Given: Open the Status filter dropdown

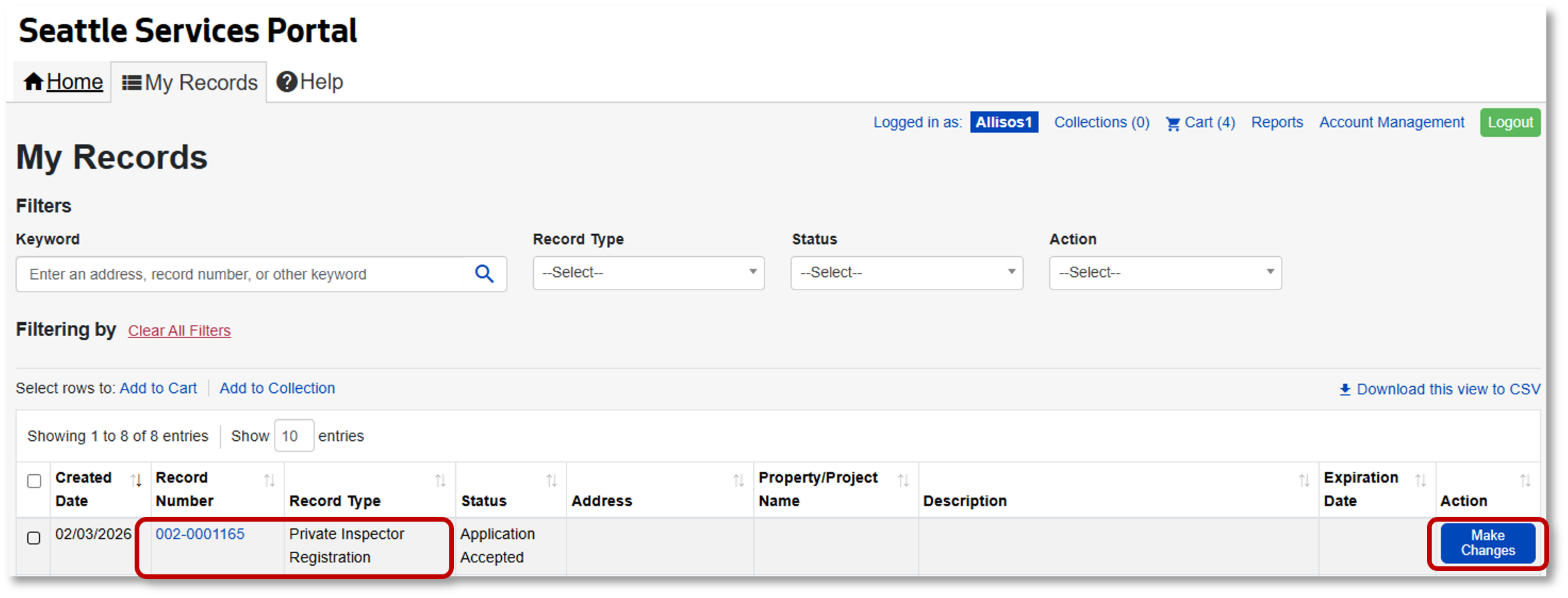Looking at the screenshot, I should coord(907,273).
